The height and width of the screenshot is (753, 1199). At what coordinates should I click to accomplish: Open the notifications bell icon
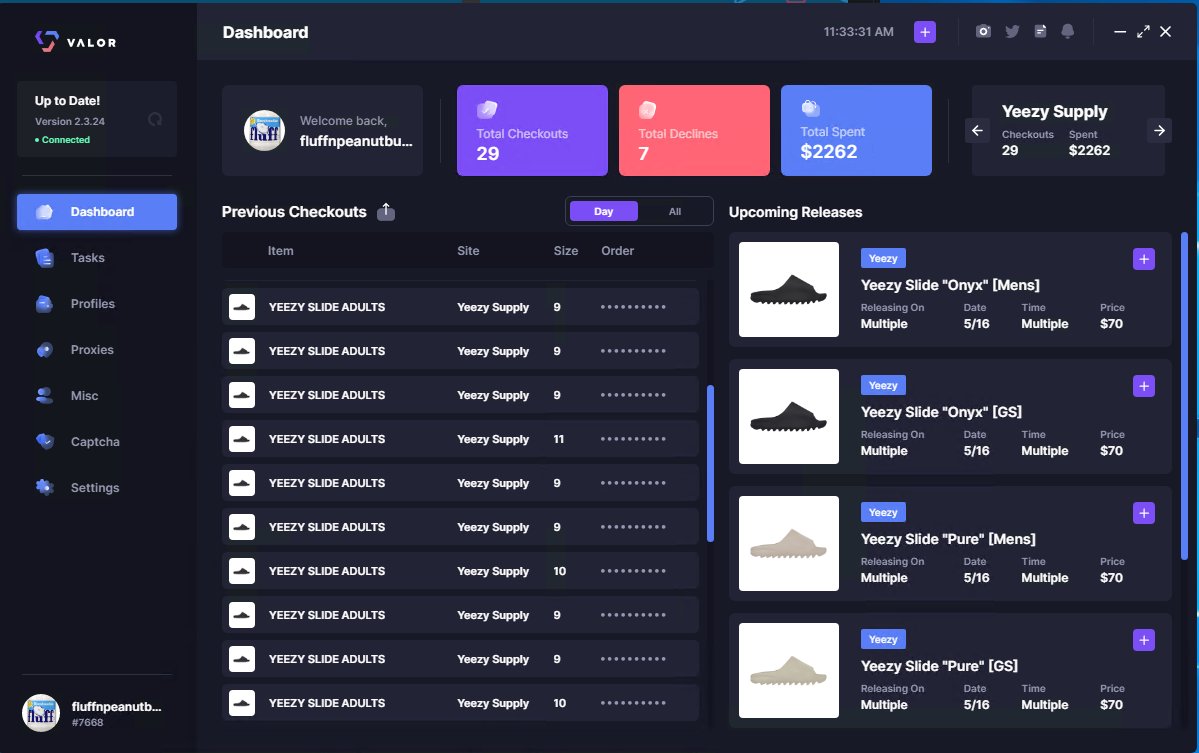1067,31
